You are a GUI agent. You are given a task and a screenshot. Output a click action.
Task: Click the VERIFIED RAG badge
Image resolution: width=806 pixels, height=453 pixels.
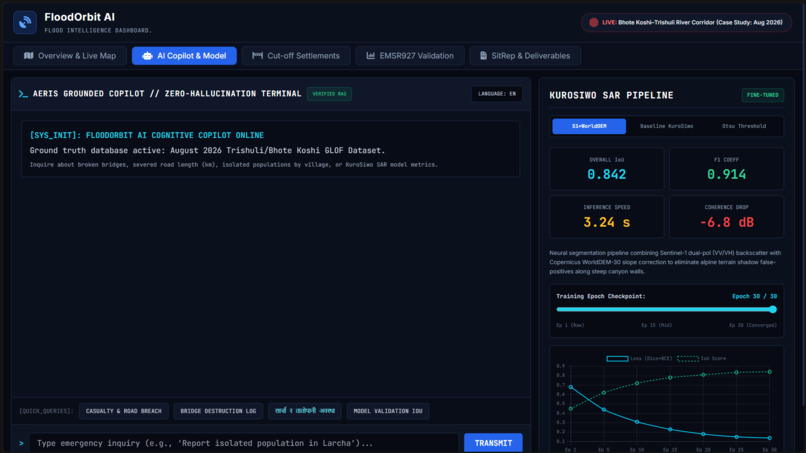[329, 94]
